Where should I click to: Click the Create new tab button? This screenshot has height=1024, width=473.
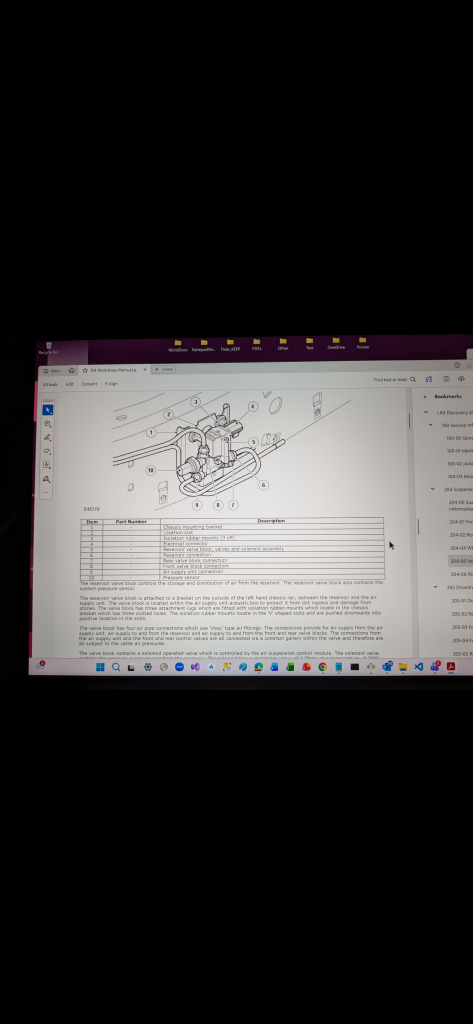(x=163, y=369)
